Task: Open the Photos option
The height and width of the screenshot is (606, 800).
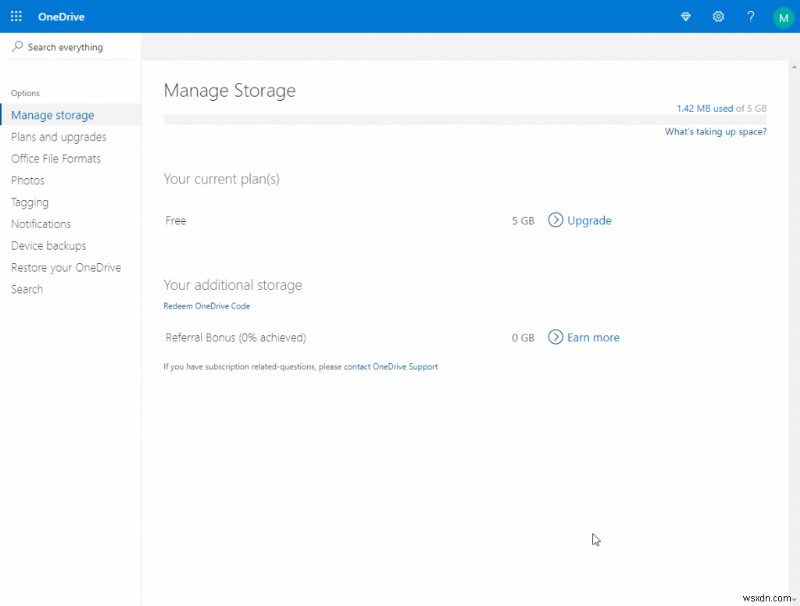Action: pyautogui.click(x=28, y=181)
